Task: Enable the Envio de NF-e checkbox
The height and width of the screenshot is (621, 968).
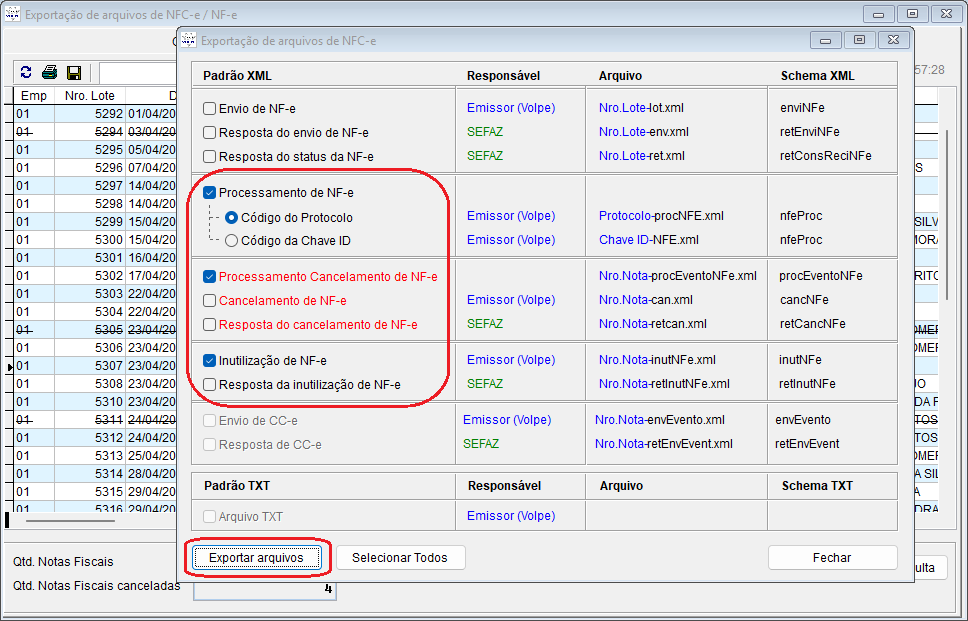Action: pos(210,108)
